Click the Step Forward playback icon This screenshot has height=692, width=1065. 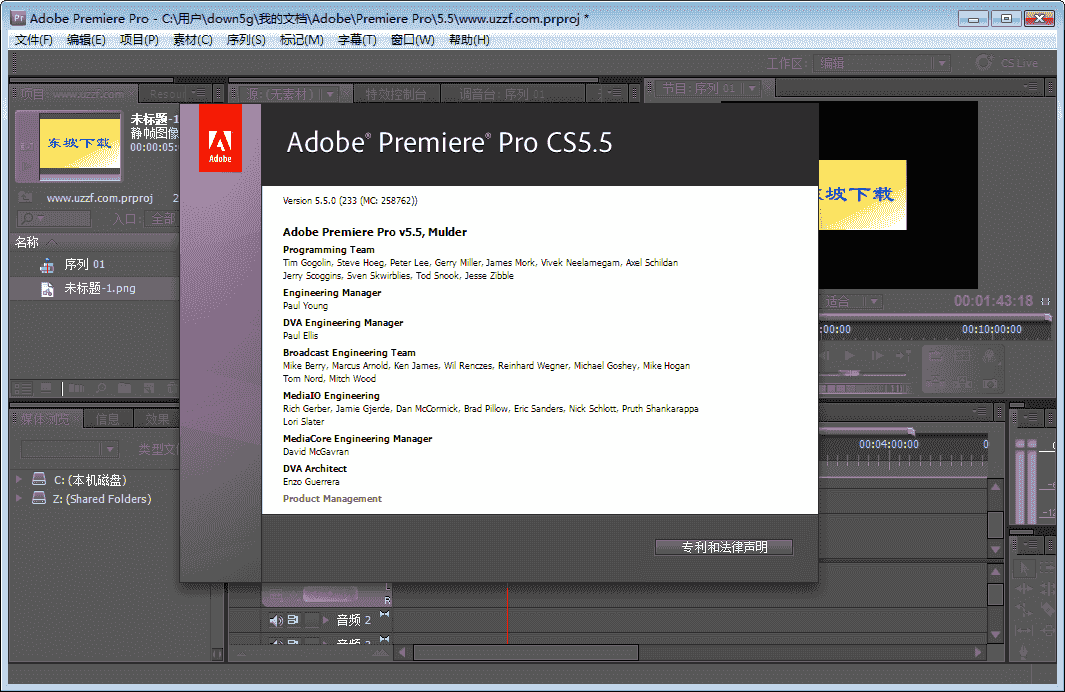(877, 355)
